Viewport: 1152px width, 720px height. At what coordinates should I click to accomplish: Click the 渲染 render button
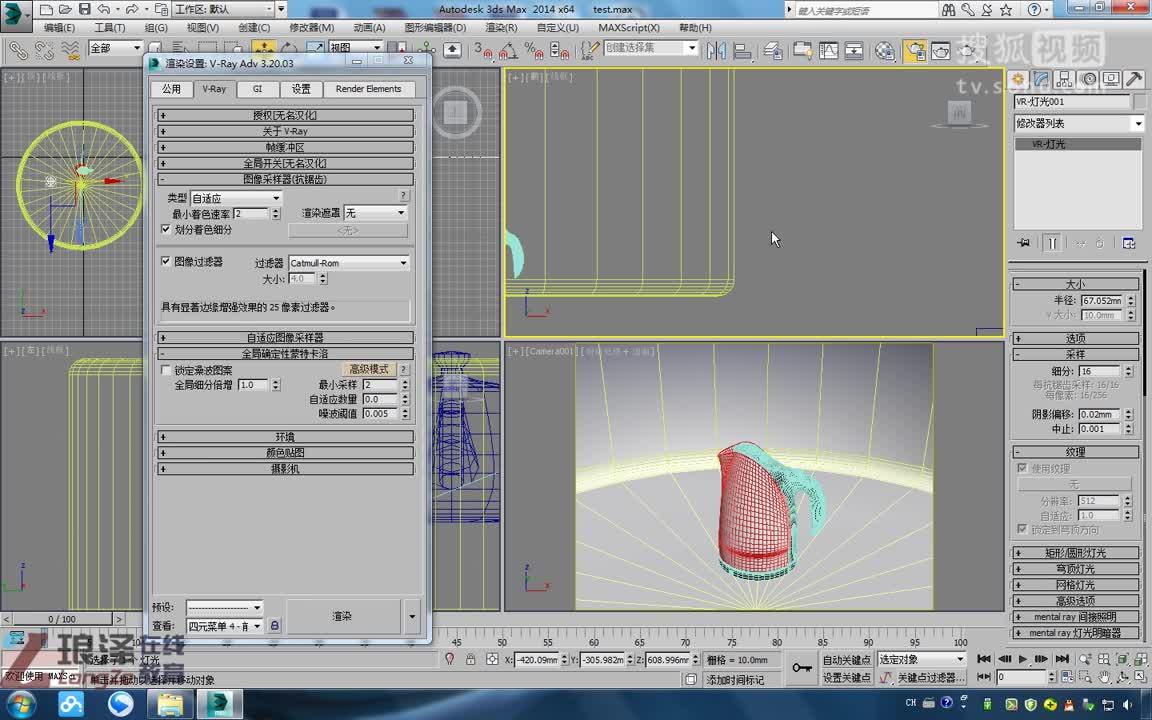pos(340,616)
